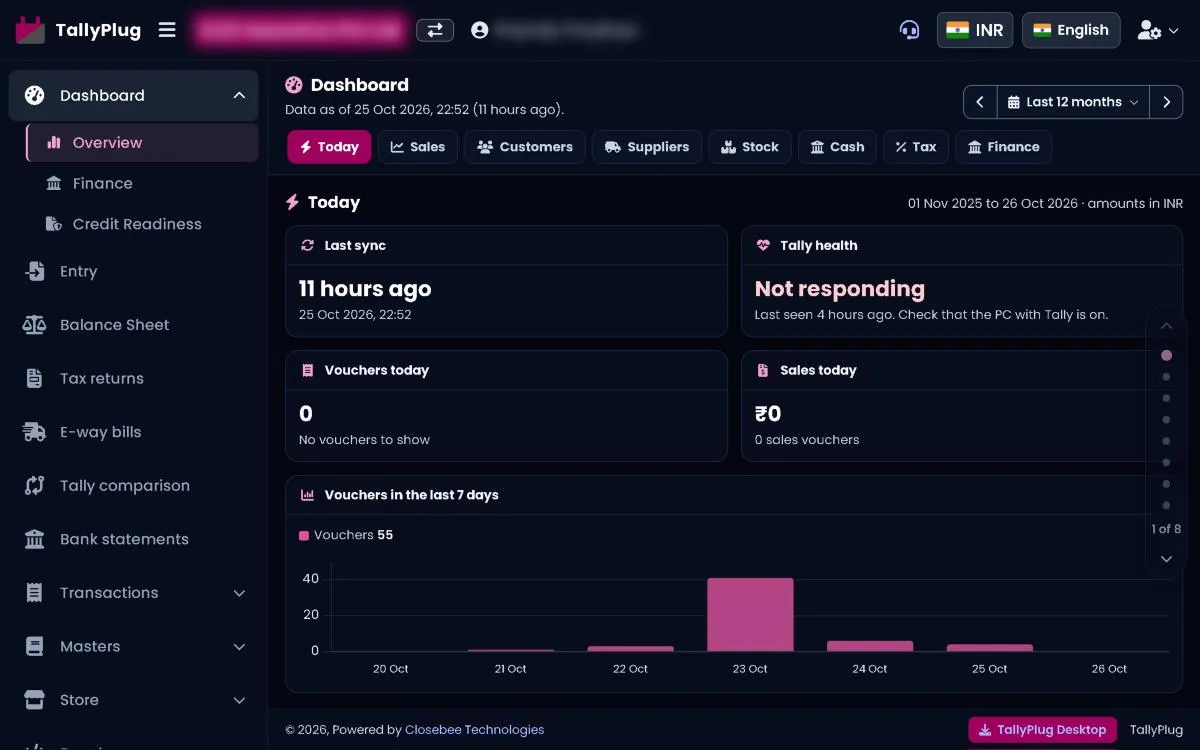Open the user settings menu icon

pyautogui.click(x=1158, y=30)
